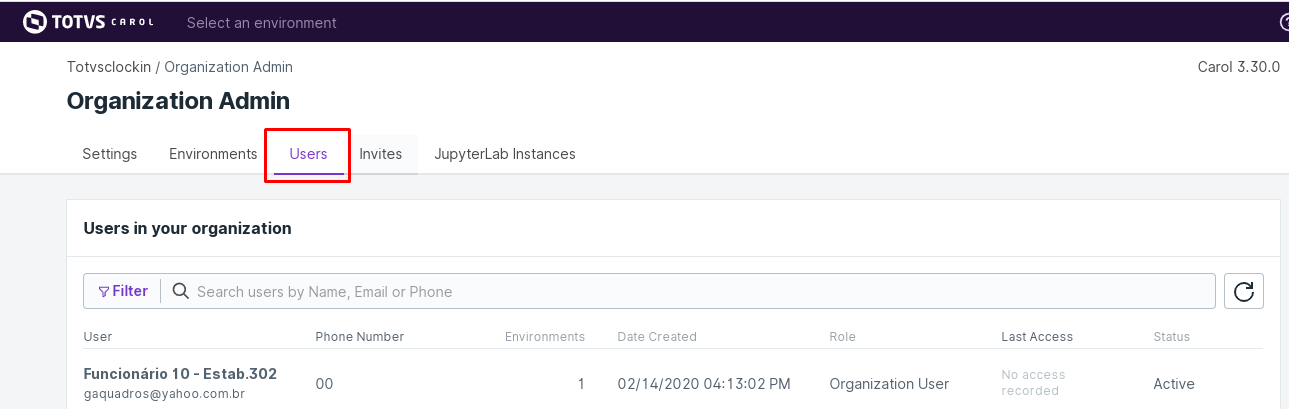Open the Environments tab
Image resolution: width=1289 pixels, height=409 pixels.
coord(213,154)
